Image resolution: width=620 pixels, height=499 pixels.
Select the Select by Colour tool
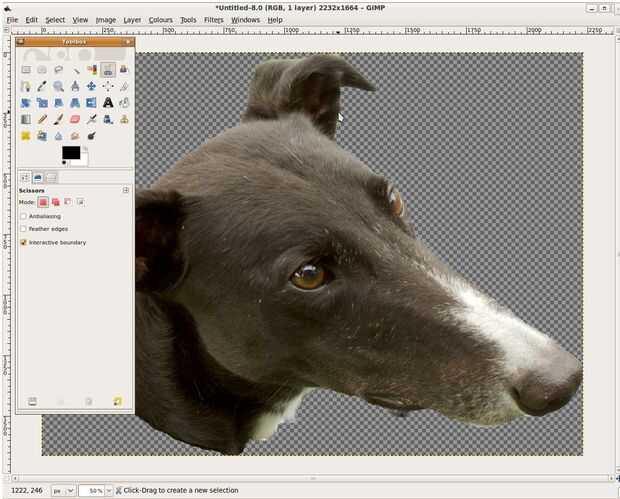91,70
